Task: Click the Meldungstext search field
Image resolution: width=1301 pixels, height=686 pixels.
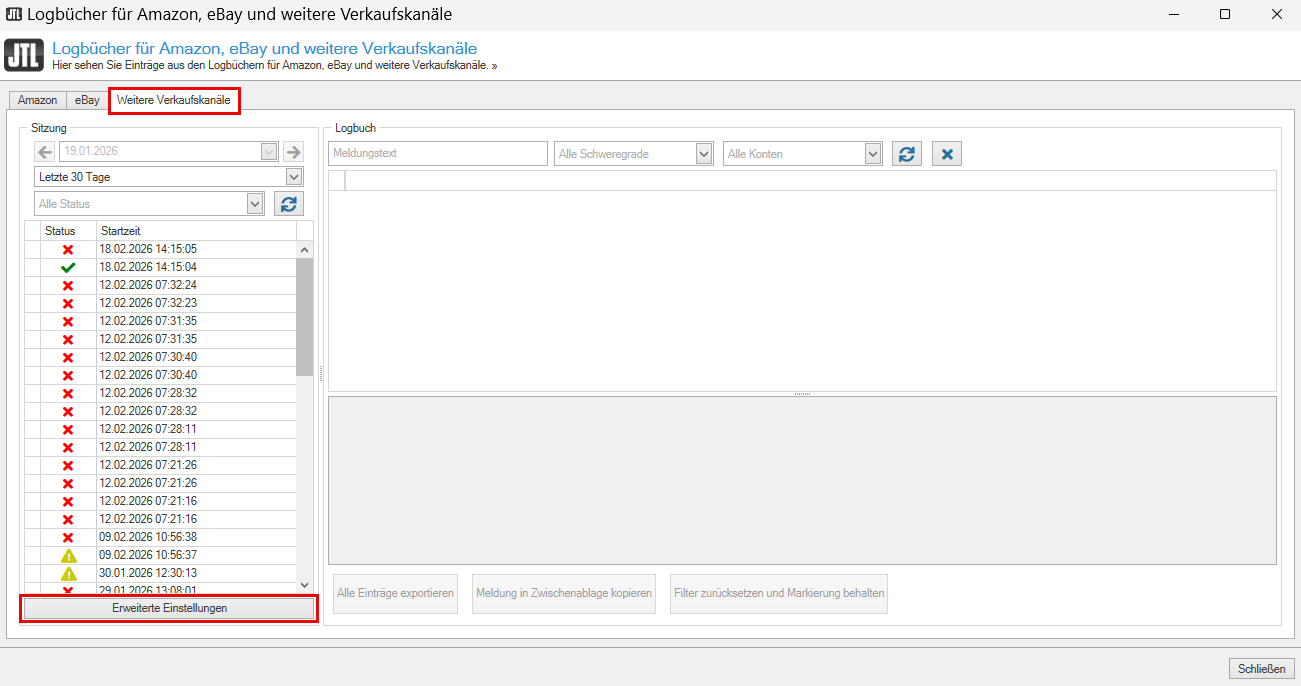Action: click(x=438, y=154)
